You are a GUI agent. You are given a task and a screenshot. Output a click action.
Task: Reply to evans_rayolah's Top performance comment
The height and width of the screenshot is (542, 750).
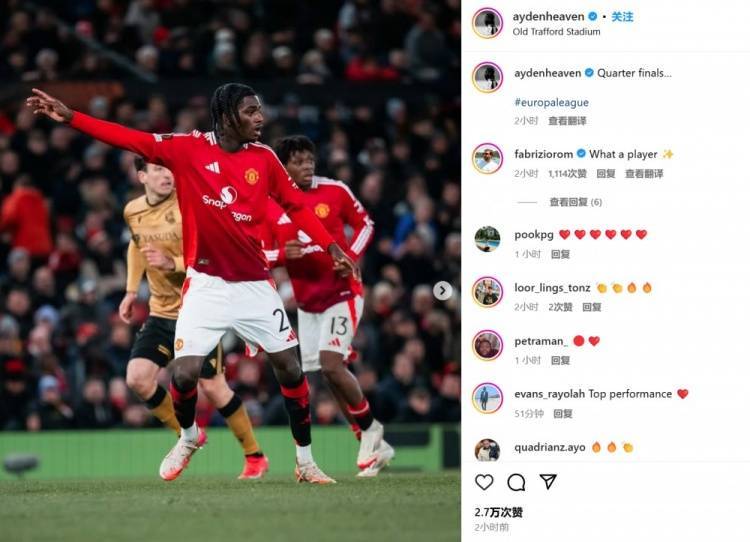562,414
